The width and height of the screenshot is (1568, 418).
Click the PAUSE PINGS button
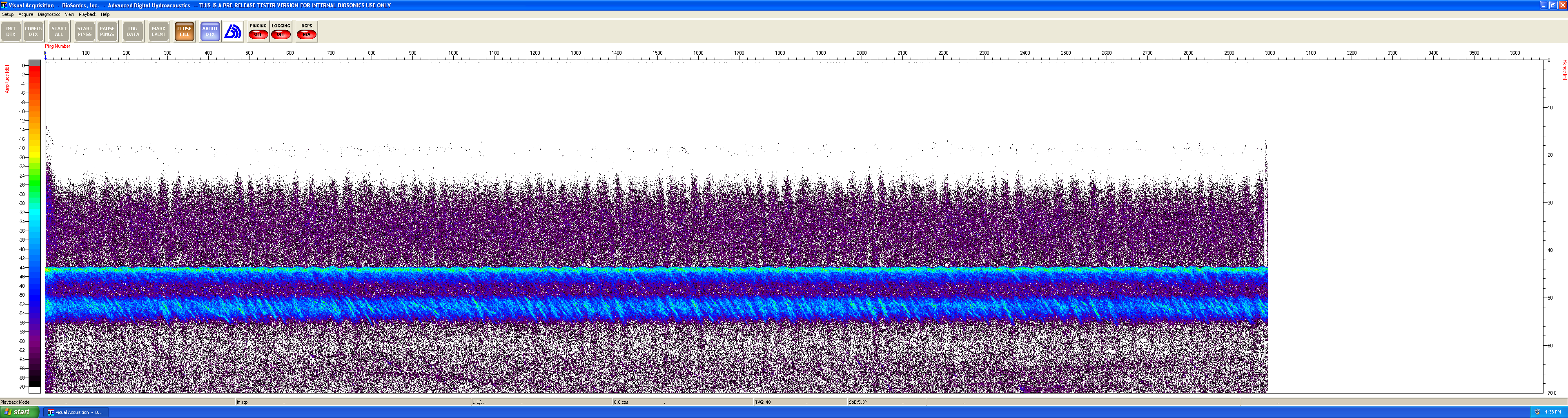[107, 32]
